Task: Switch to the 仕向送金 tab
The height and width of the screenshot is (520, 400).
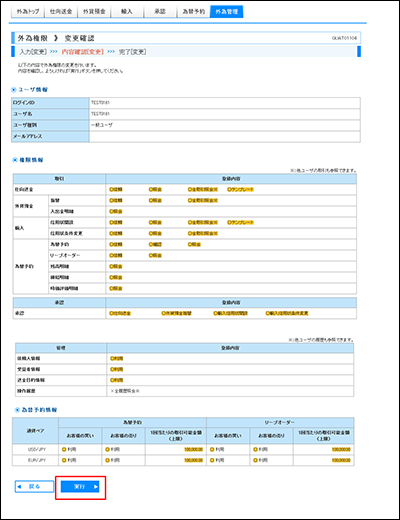Action: coord(61,12)
